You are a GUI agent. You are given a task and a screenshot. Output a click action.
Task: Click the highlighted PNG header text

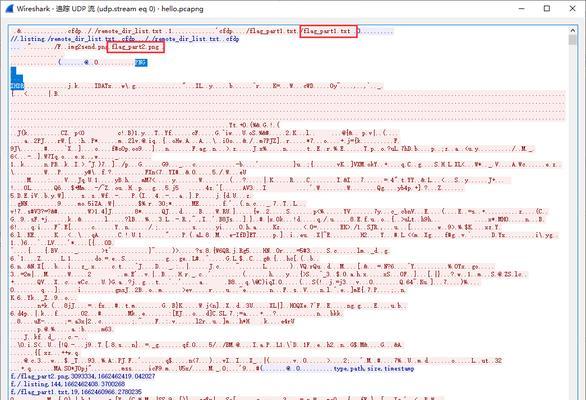pos(141,62)
